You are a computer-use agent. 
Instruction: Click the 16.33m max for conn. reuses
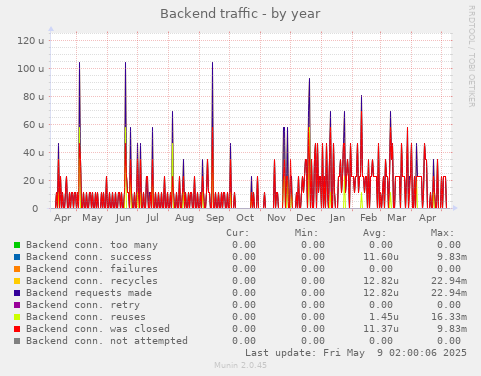[x=449, y=317]
